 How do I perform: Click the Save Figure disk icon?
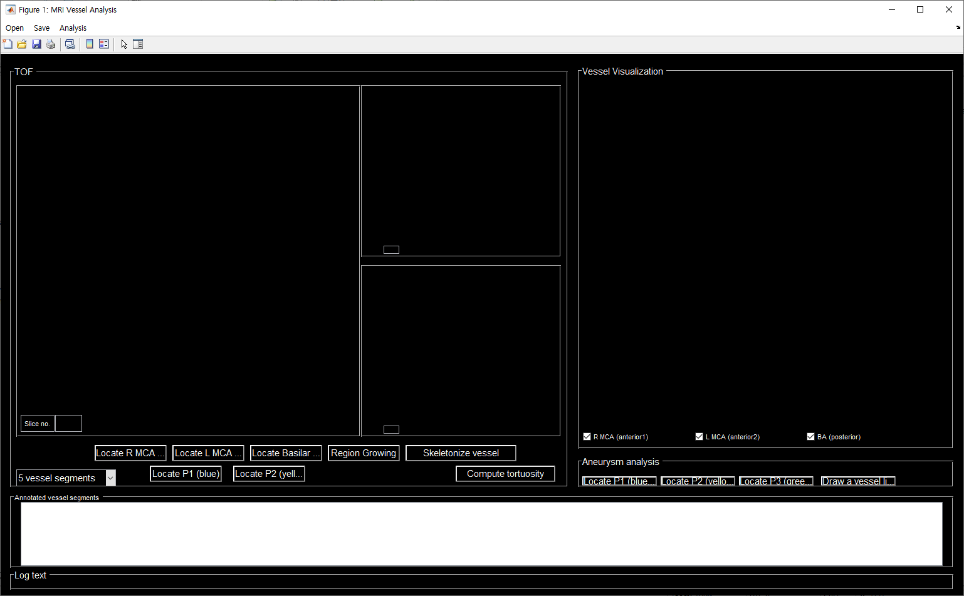point(36,44)
